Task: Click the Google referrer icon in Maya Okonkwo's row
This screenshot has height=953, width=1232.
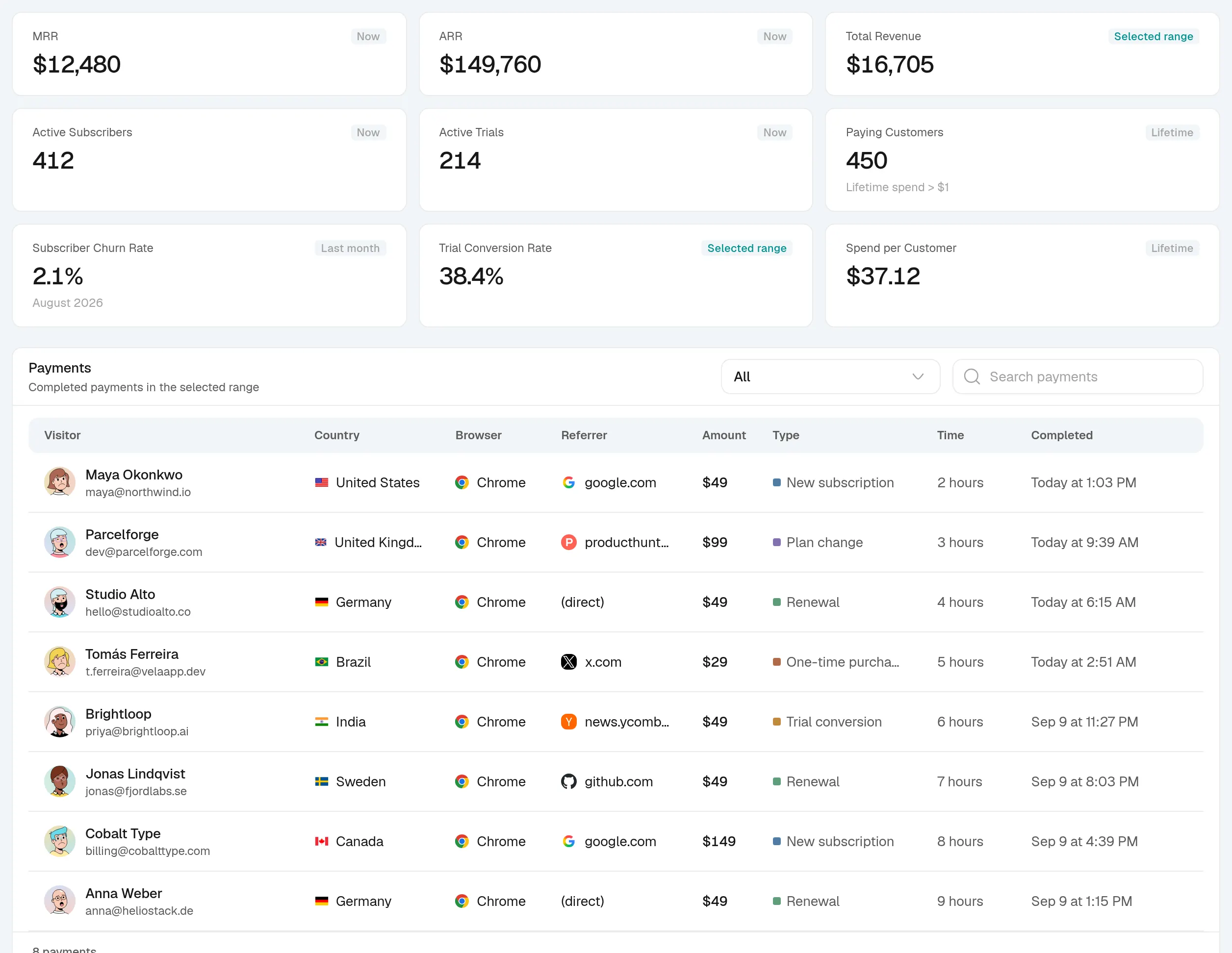Action: point(568,482)
